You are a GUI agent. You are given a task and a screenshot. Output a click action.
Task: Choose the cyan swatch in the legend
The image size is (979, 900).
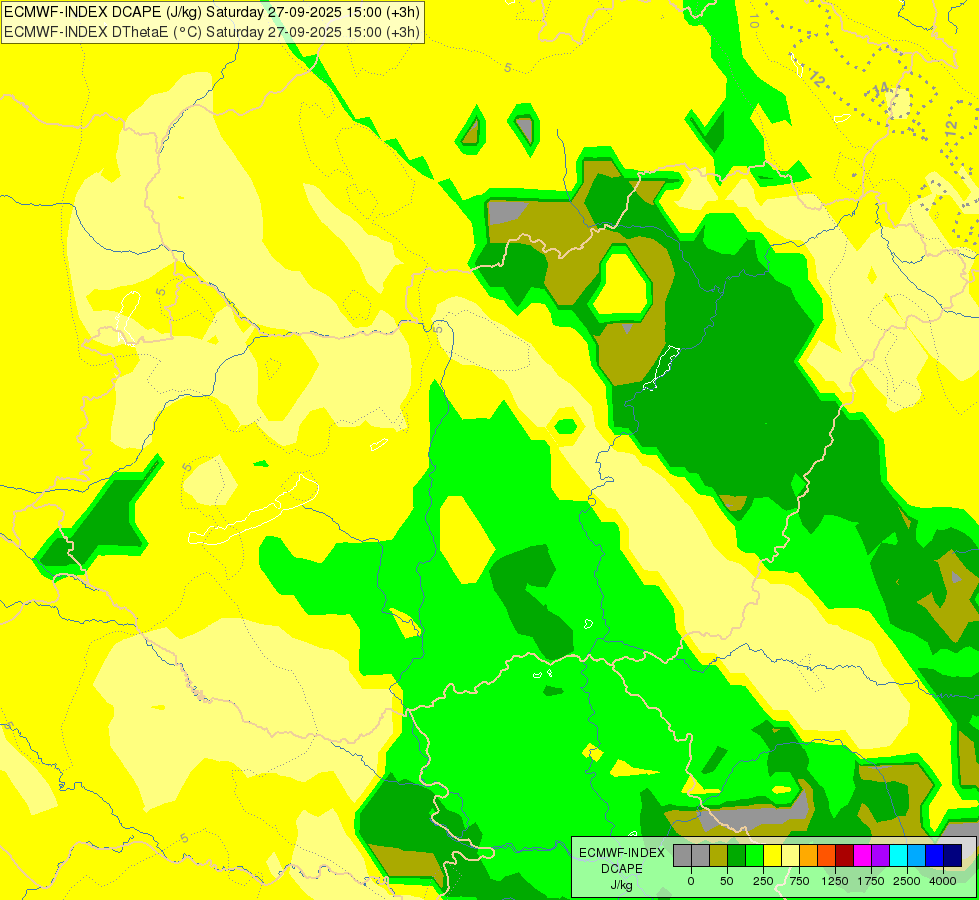point(898,855)
